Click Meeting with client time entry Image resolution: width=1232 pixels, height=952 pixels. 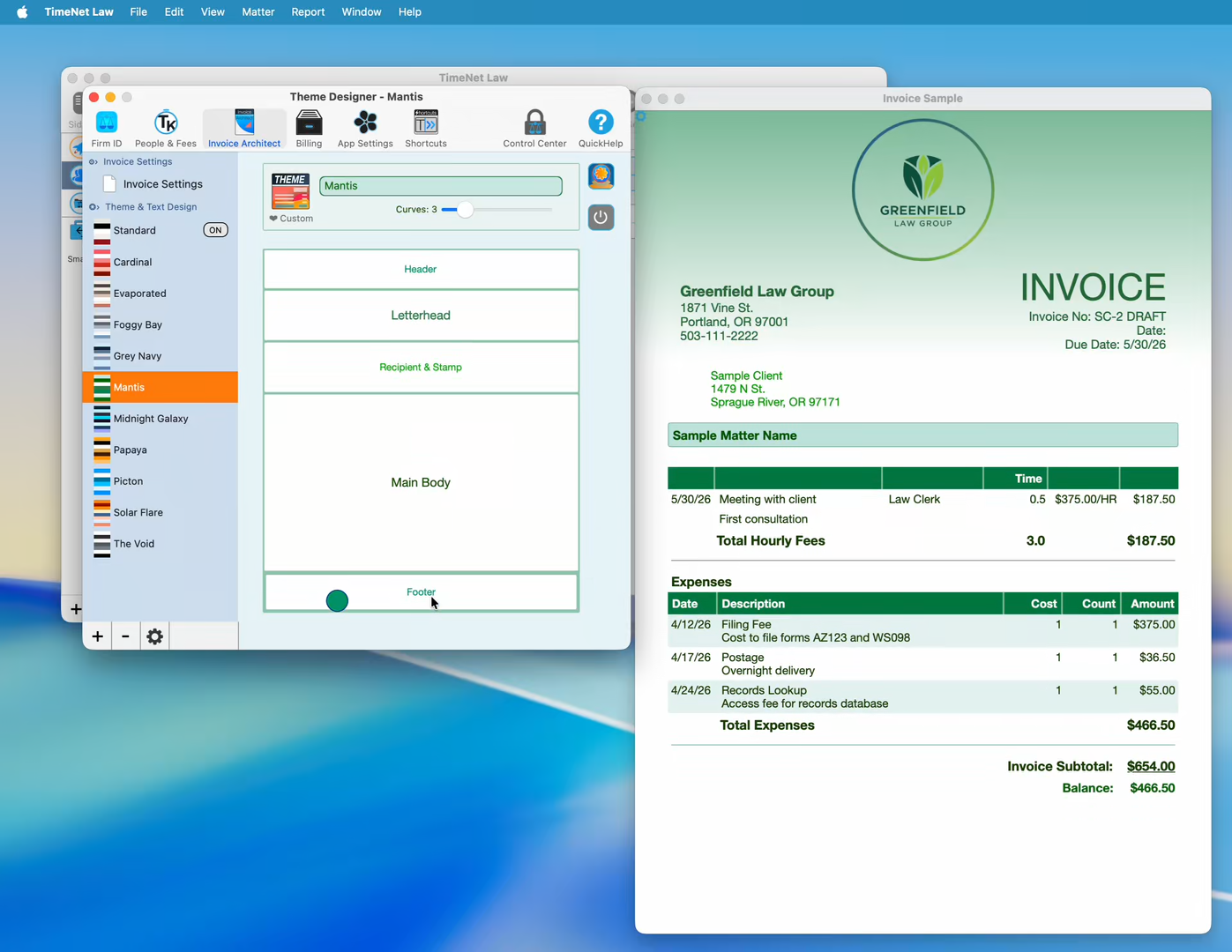[x=767, y=499]
